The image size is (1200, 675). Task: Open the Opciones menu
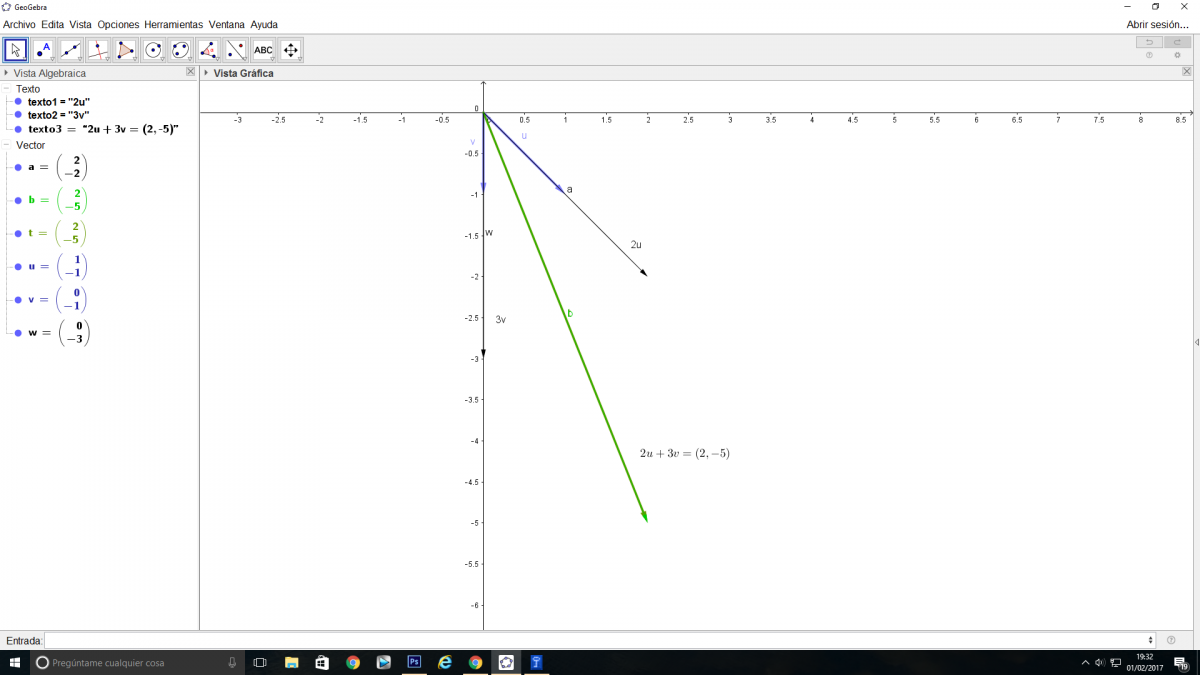coord(118,24)
